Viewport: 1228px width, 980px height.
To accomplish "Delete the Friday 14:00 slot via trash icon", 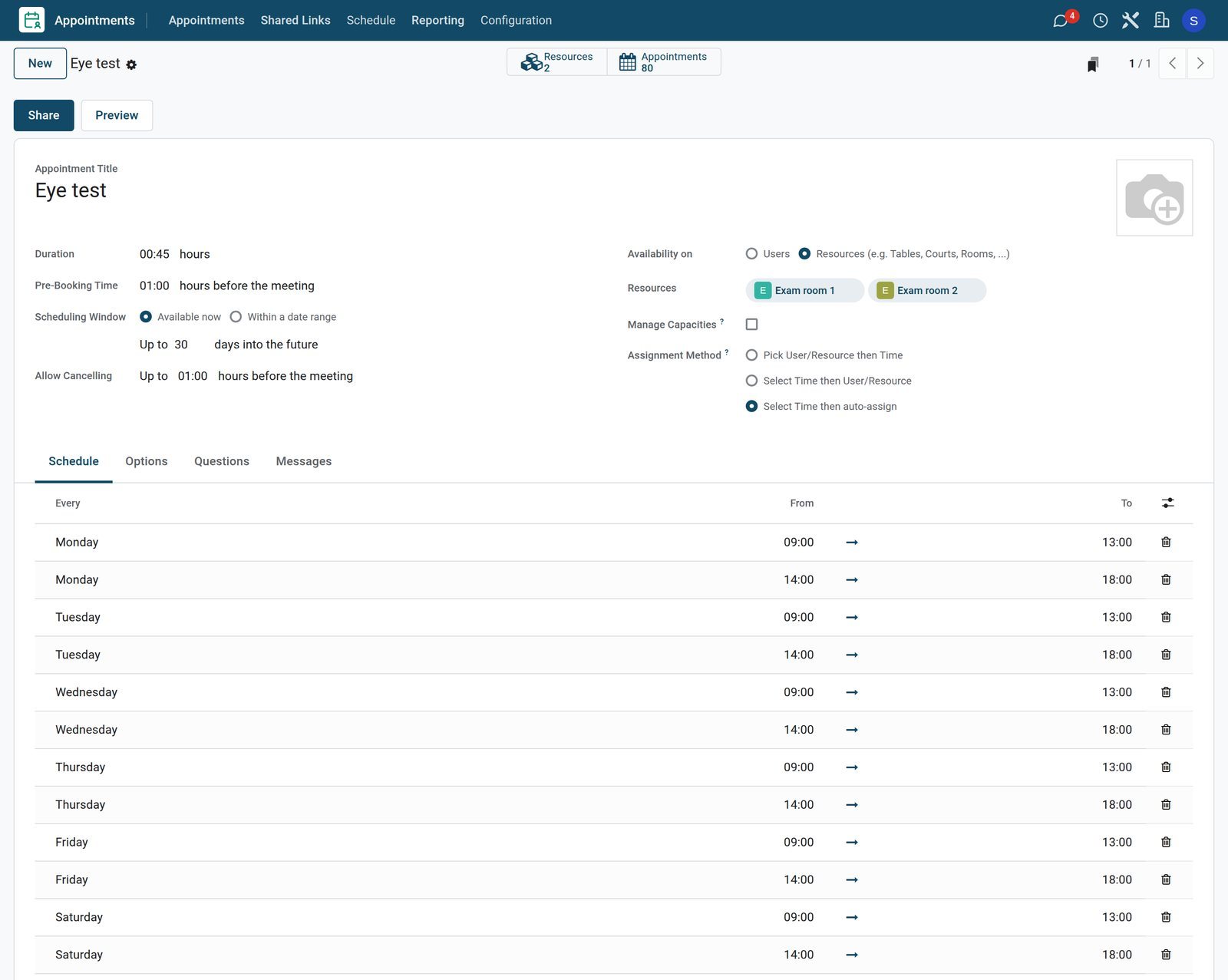I will click(x=1166, y=879).
